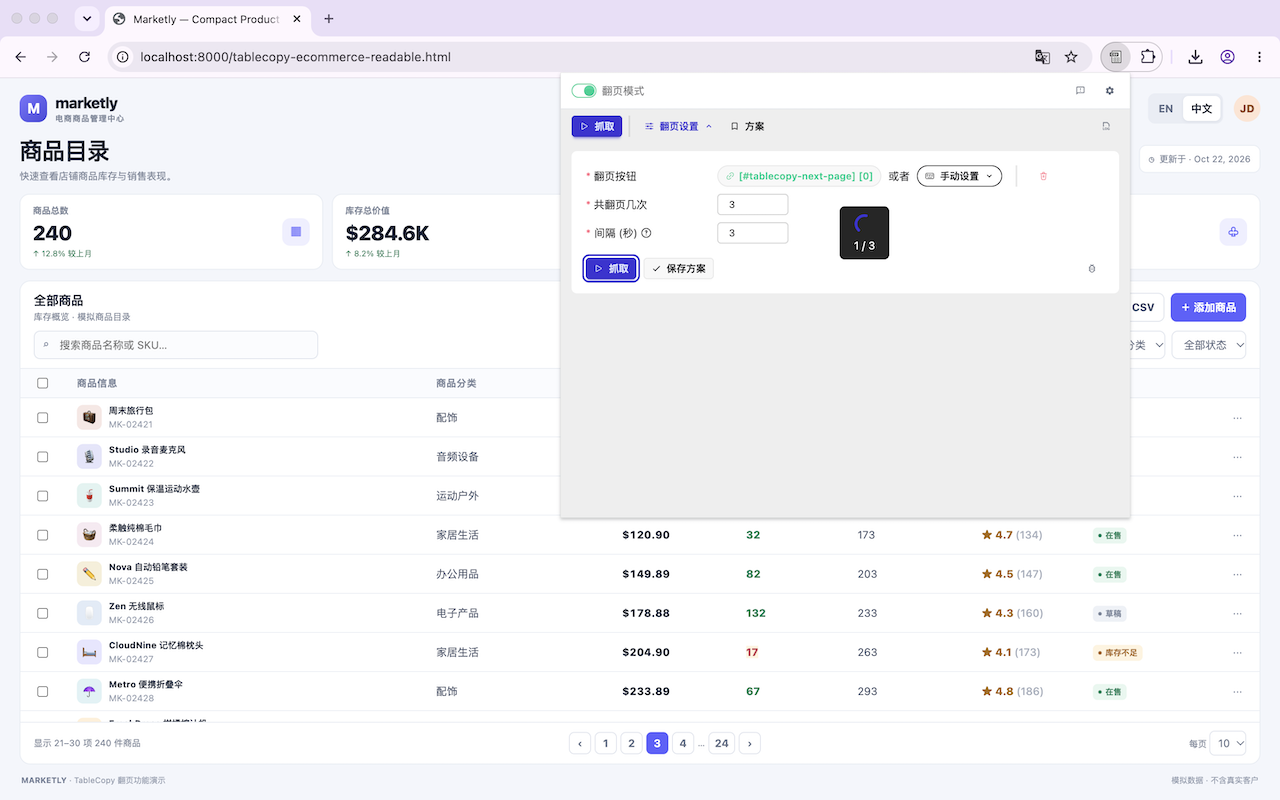Click the [#tablecopy-next-page] selector chip

pyautogui.click(x=799, y=176)
